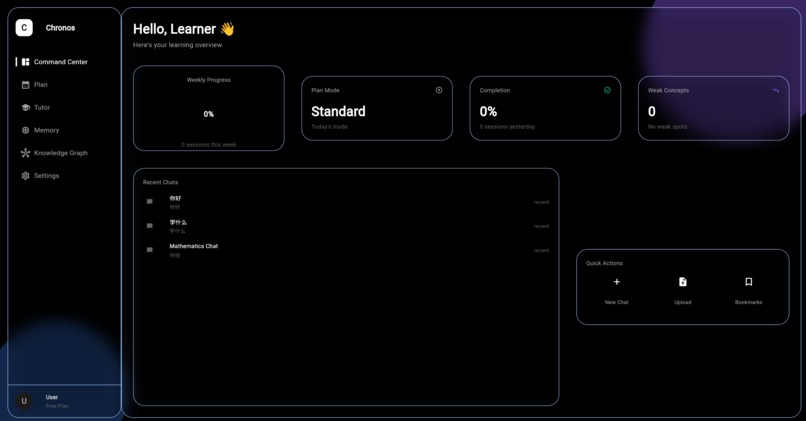Open Bookmarks via the bookmark icon
This screenshot has height=421, width=806.
coord(748,282)
